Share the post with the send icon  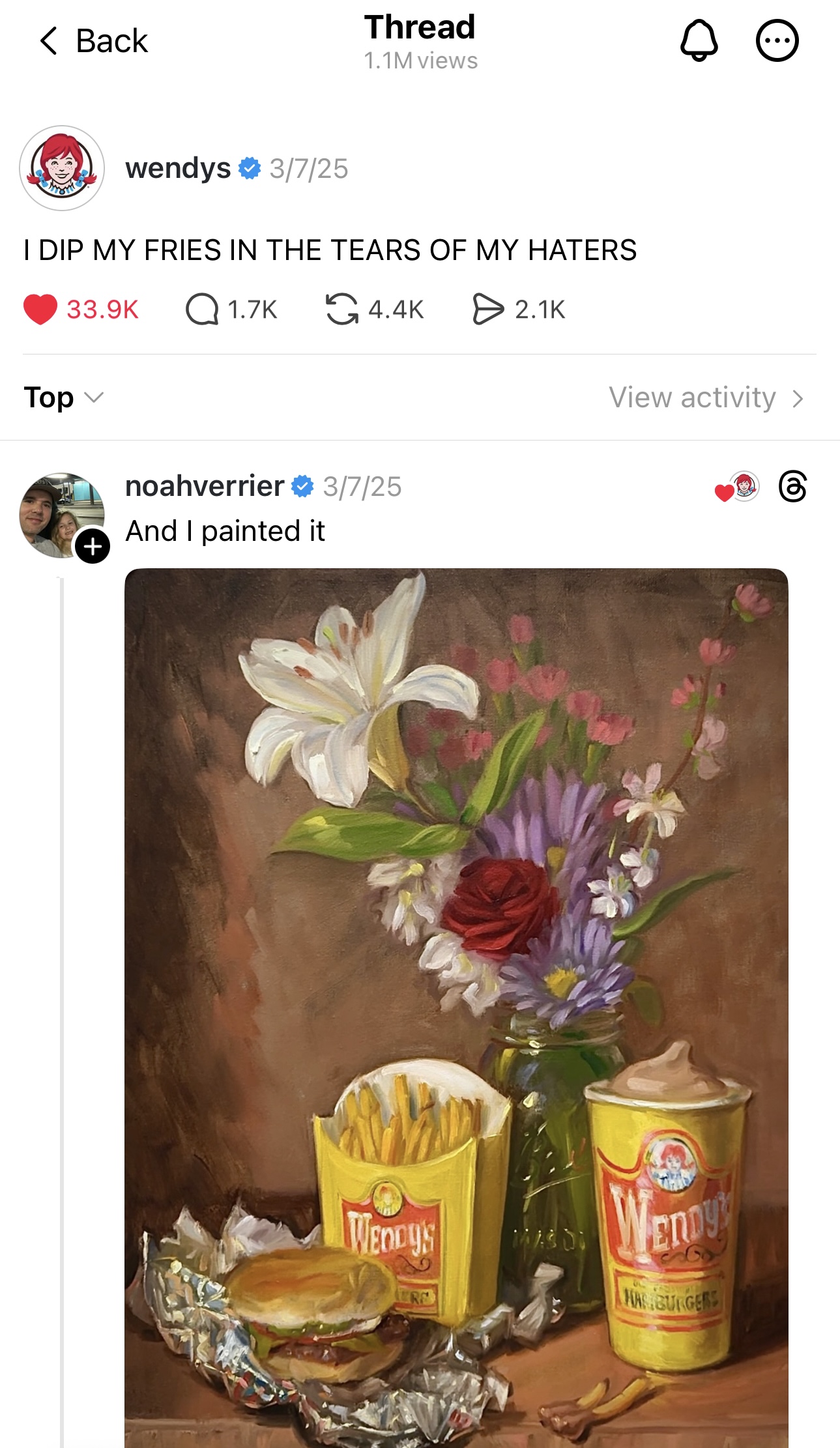coord(488,309)
